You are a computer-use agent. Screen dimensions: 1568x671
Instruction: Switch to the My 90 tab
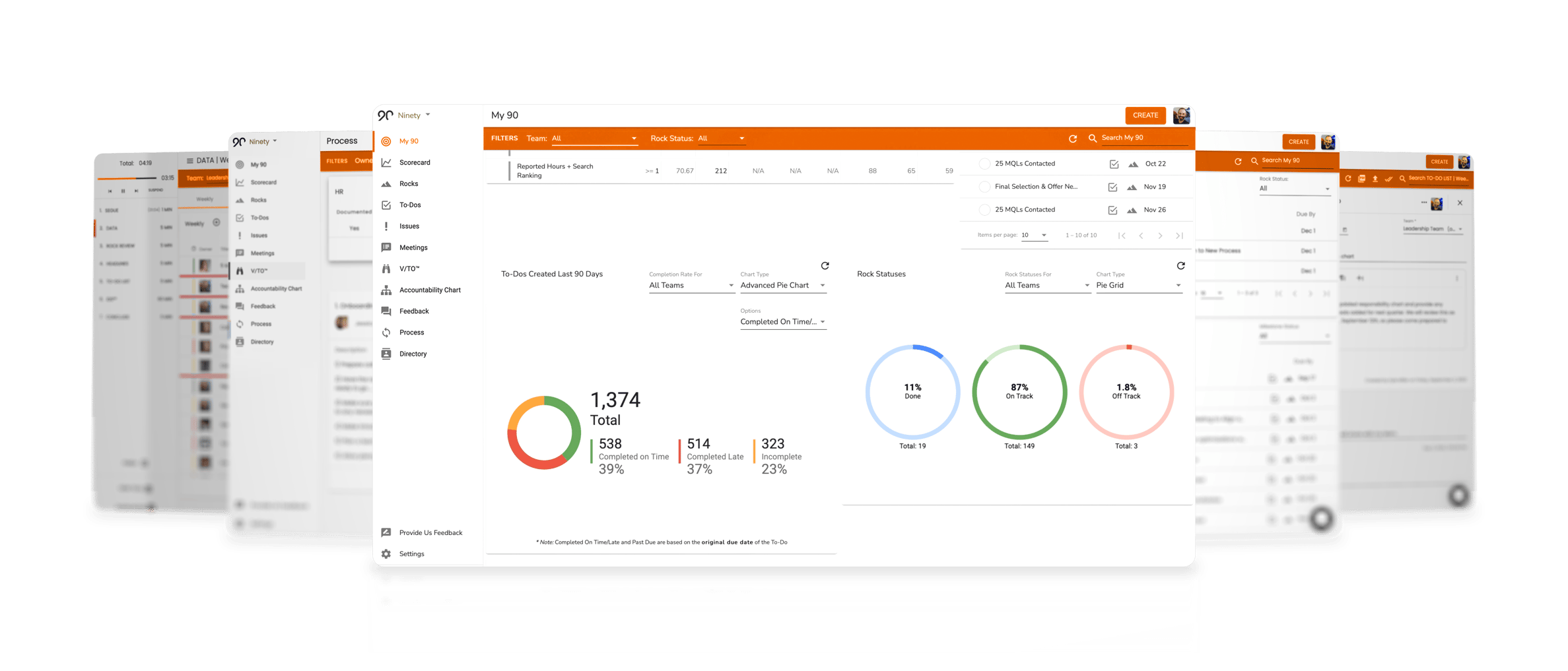click(409, 141)
